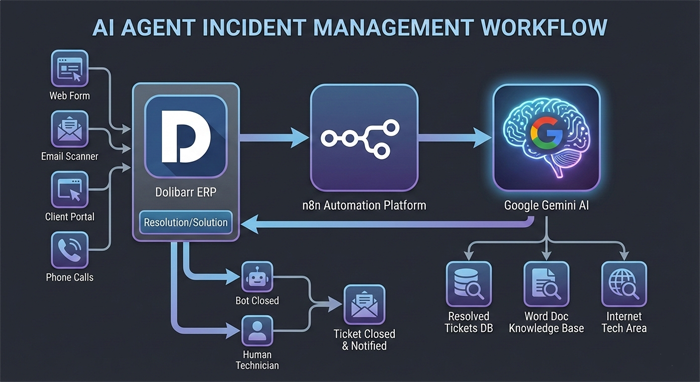Viewport: 700px width, 382px height.
Task: Click the diagram title heading text
Action: point(350,27)
